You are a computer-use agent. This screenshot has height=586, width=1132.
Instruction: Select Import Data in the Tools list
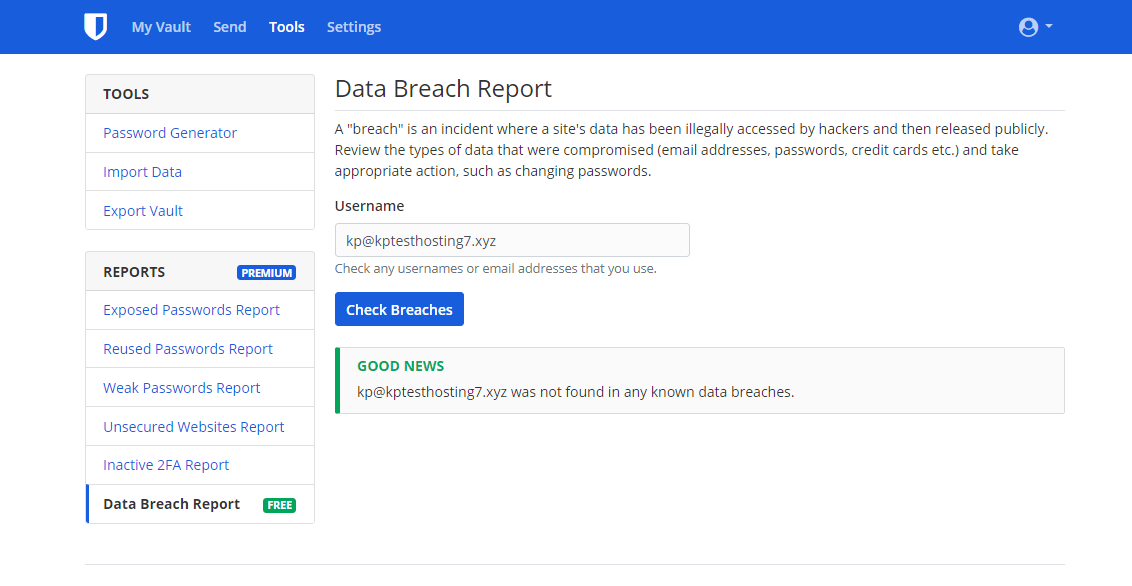click(142, 172)
